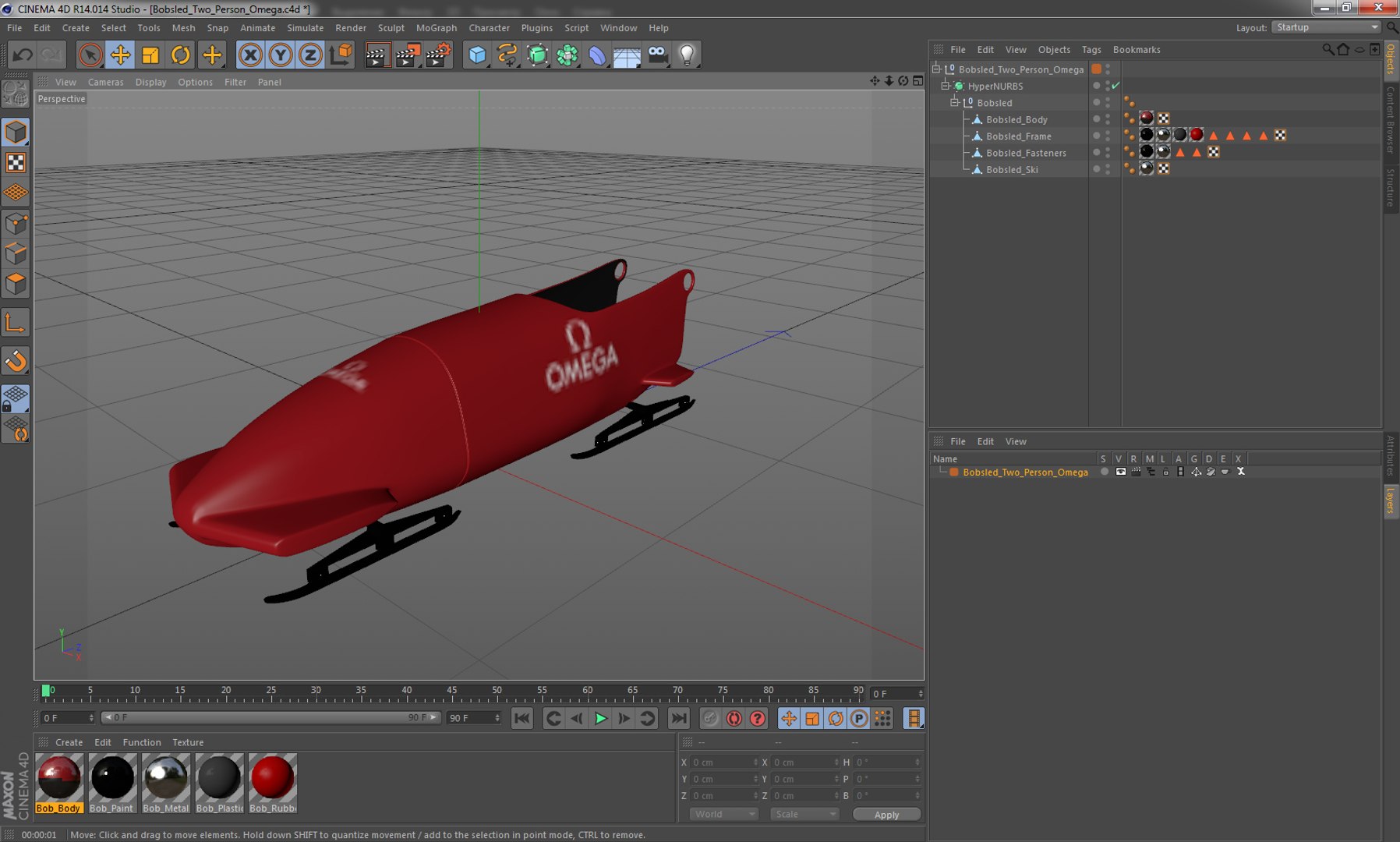Viewport: 1400px width, 842px height.
Task: Open Edit Render Settings icon
Action: [438, 55]
